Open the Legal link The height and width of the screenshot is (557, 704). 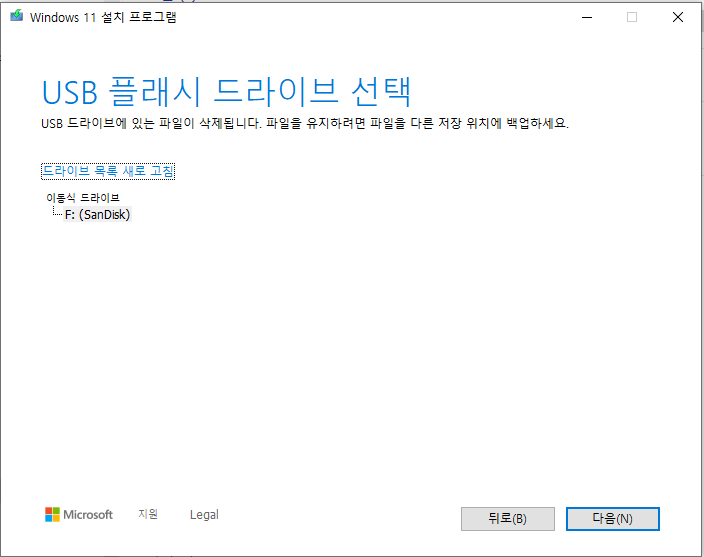point(204,514)
